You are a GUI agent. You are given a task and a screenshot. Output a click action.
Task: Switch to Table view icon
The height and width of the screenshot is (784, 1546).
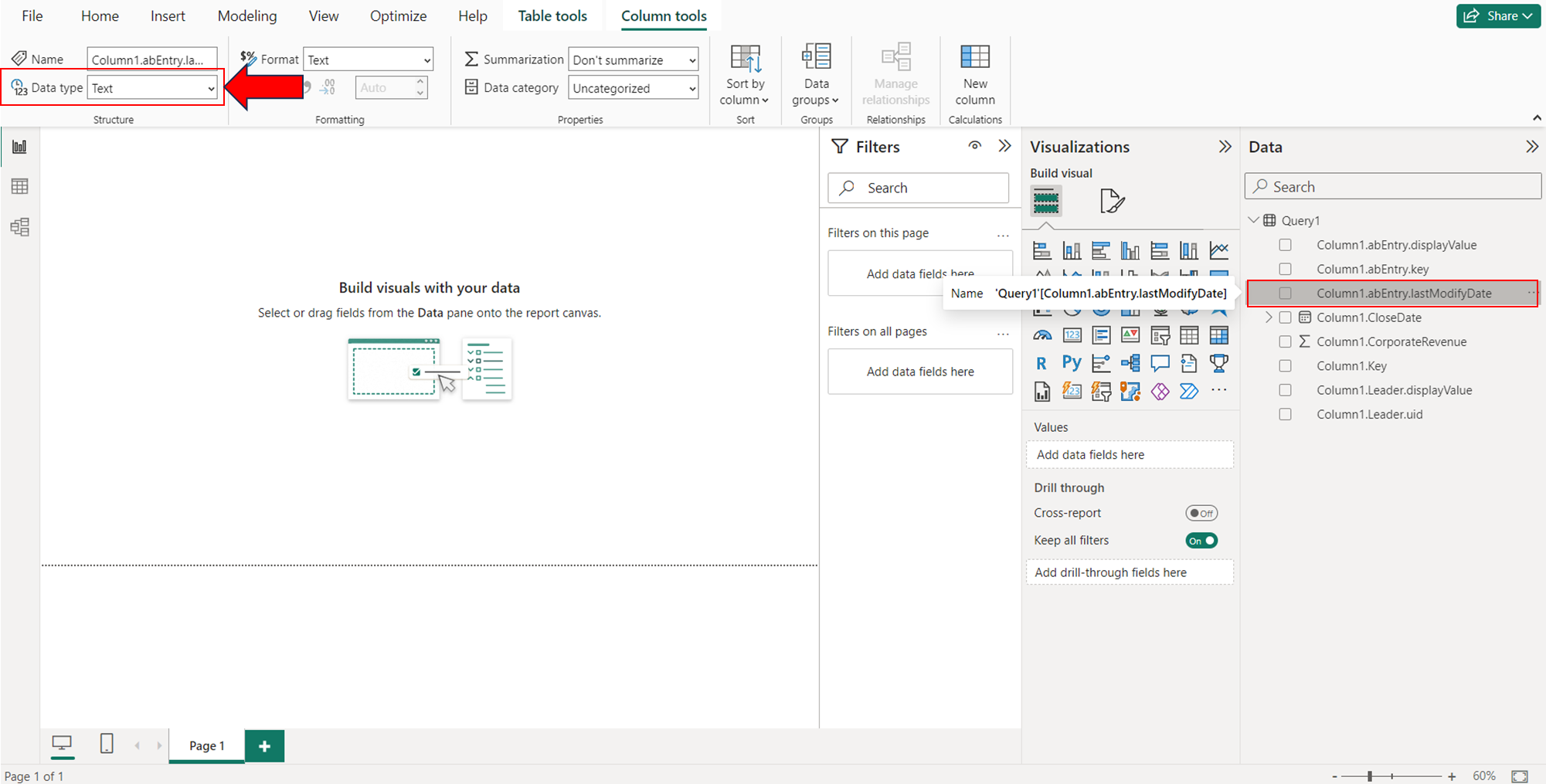[19, 186]
